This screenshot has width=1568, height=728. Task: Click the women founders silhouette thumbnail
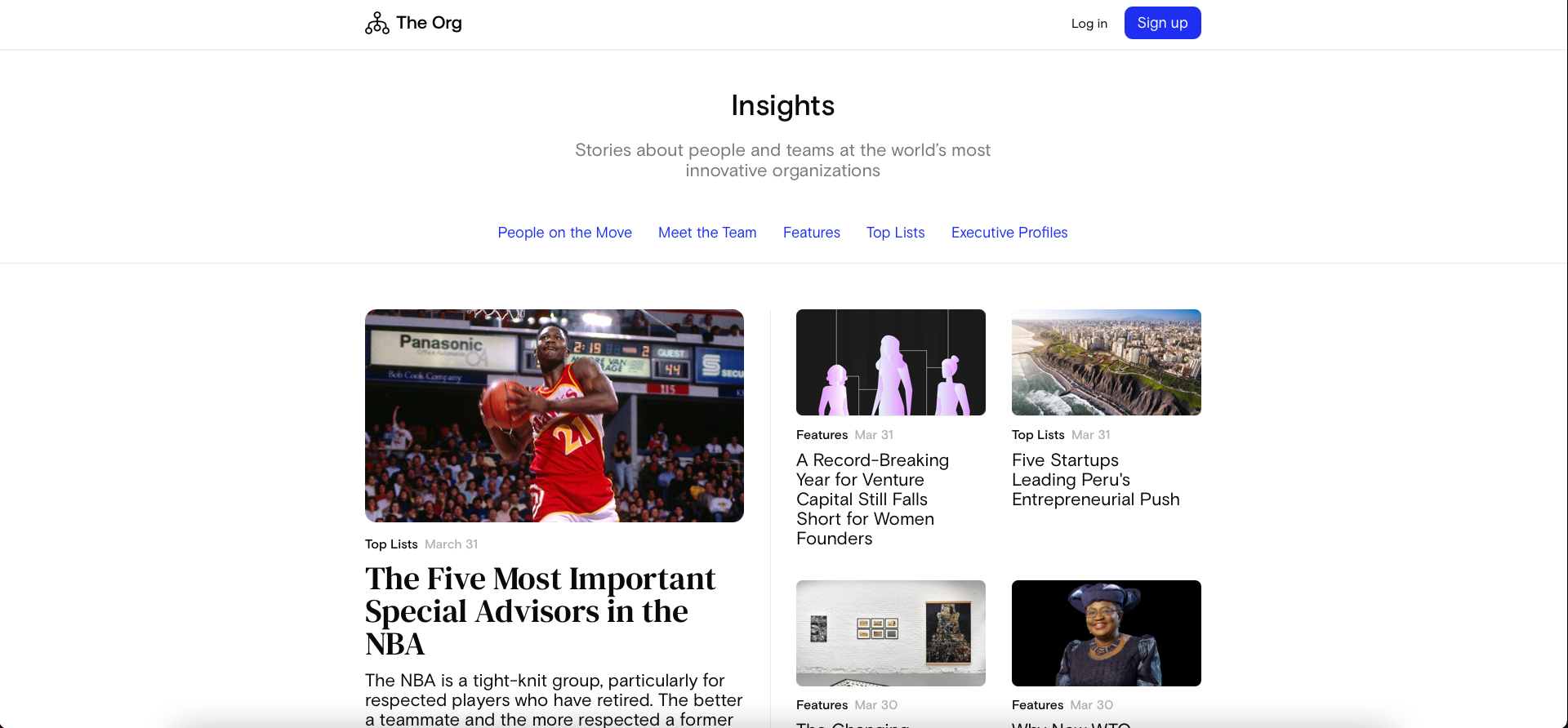(x=890, y=362)
